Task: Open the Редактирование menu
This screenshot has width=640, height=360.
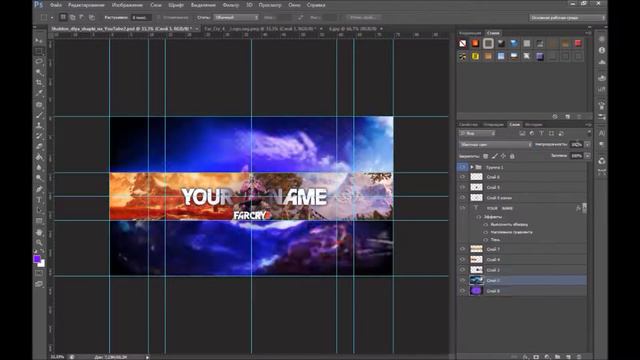Action: 87,5
